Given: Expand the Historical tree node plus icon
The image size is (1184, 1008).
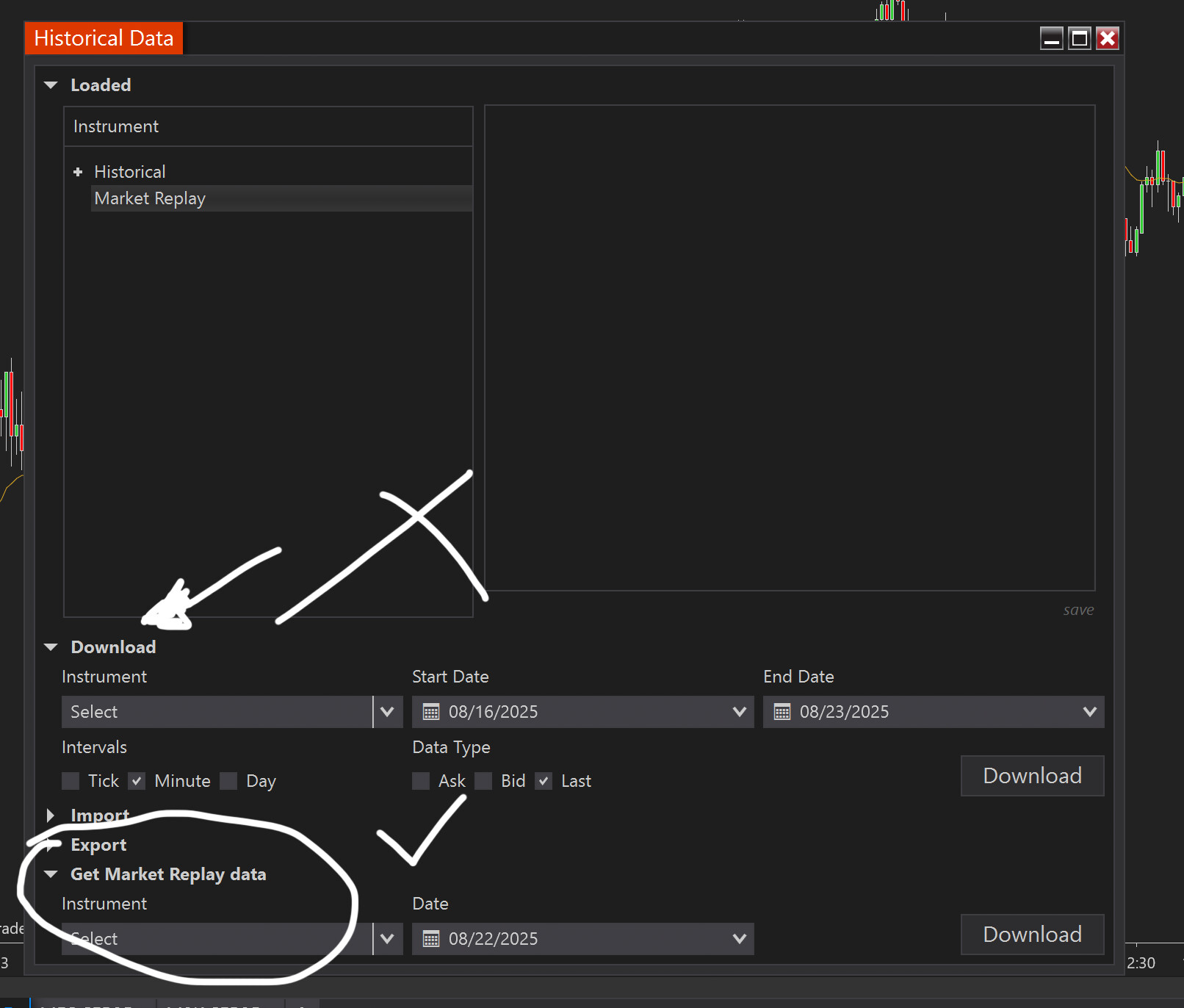Looking at the screenshot, I should (x=78, y=172).
